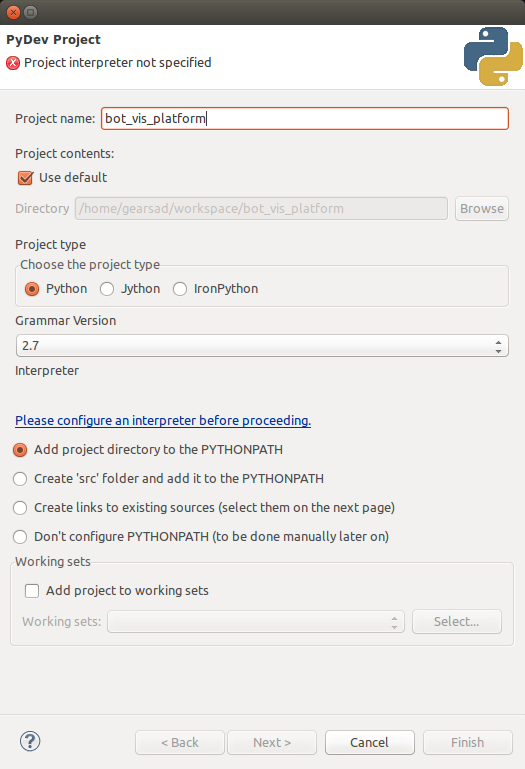
Task: Click the help question mark icon
Action: [30, 741]
